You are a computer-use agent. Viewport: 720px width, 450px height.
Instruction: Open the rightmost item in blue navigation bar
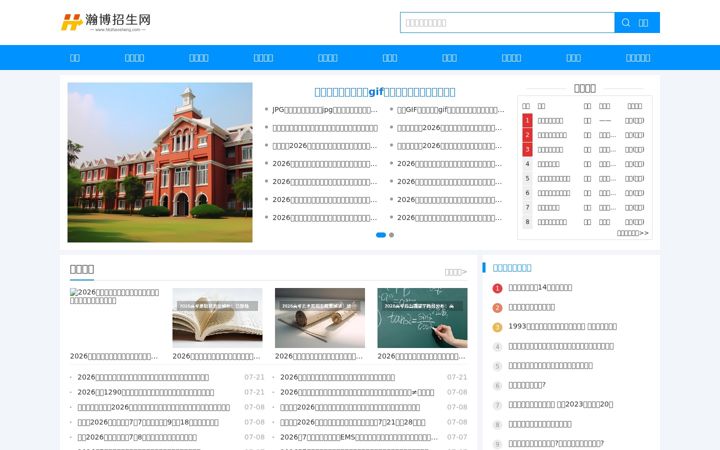(x=638, y=58)
